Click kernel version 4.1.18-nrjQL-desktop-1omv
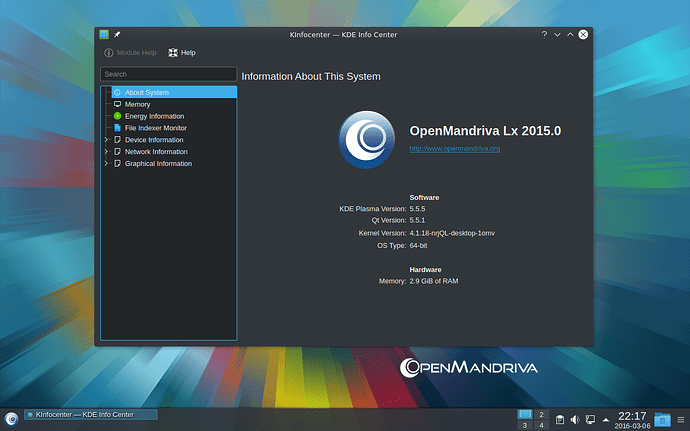 [x=452, y=233]
